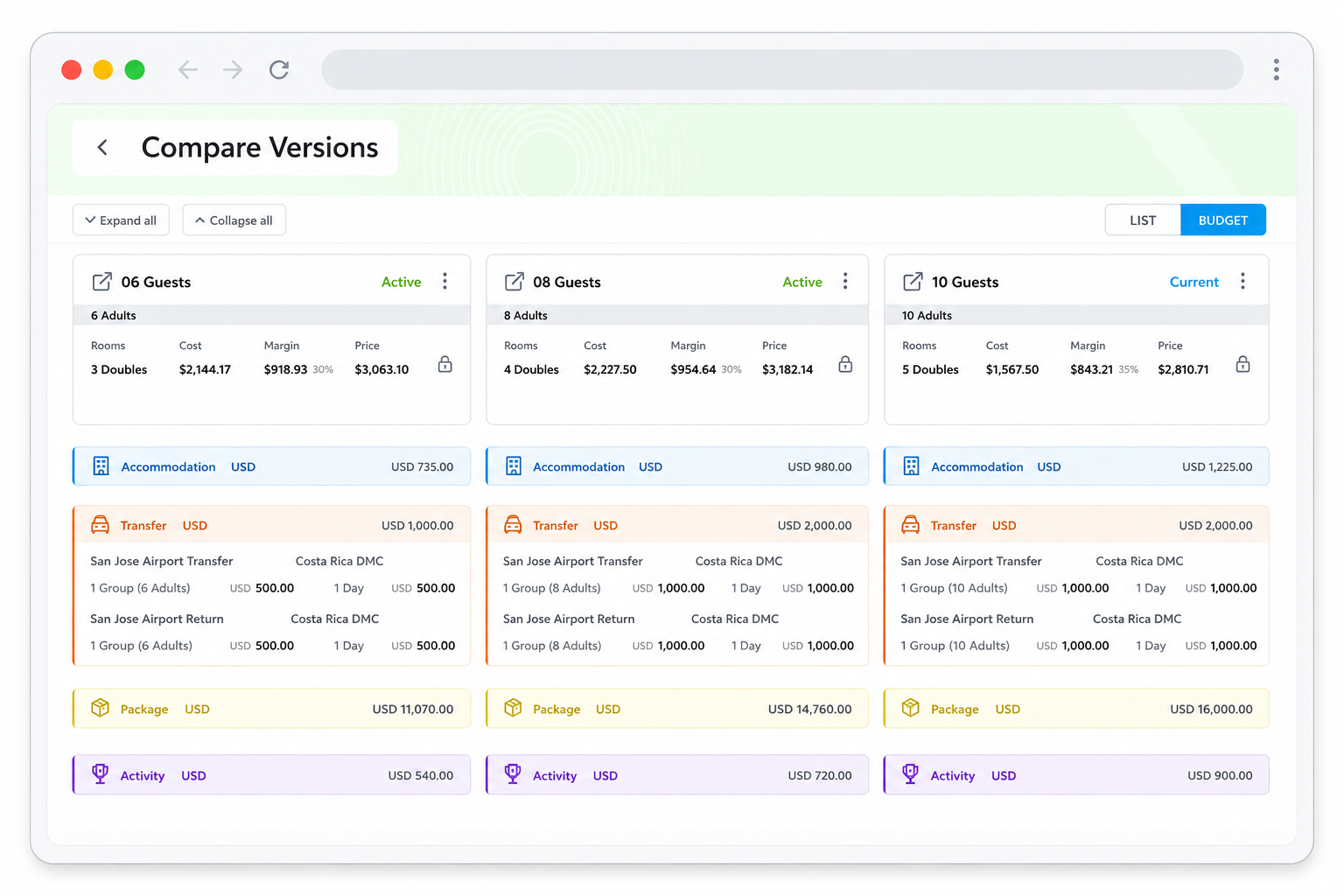Screen dimensions: 1344x896
Task: Toggle the lock on 10 Guests price
Action: click(x=1242, y=365)
